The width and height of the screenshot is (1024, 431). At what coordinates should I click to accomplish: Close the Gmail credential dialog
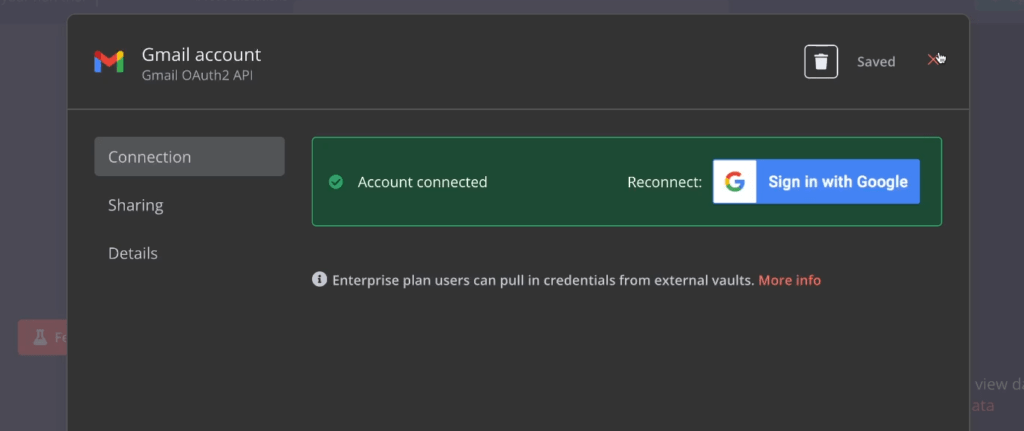coord(934,60)
